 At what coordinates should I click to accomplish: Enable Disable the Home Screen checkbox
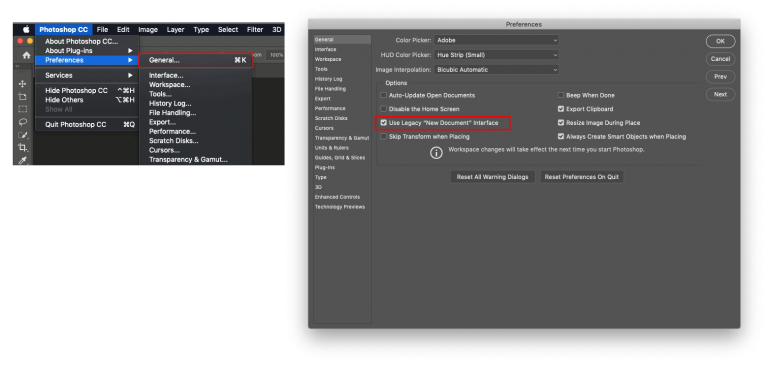[x=384, y=109]
